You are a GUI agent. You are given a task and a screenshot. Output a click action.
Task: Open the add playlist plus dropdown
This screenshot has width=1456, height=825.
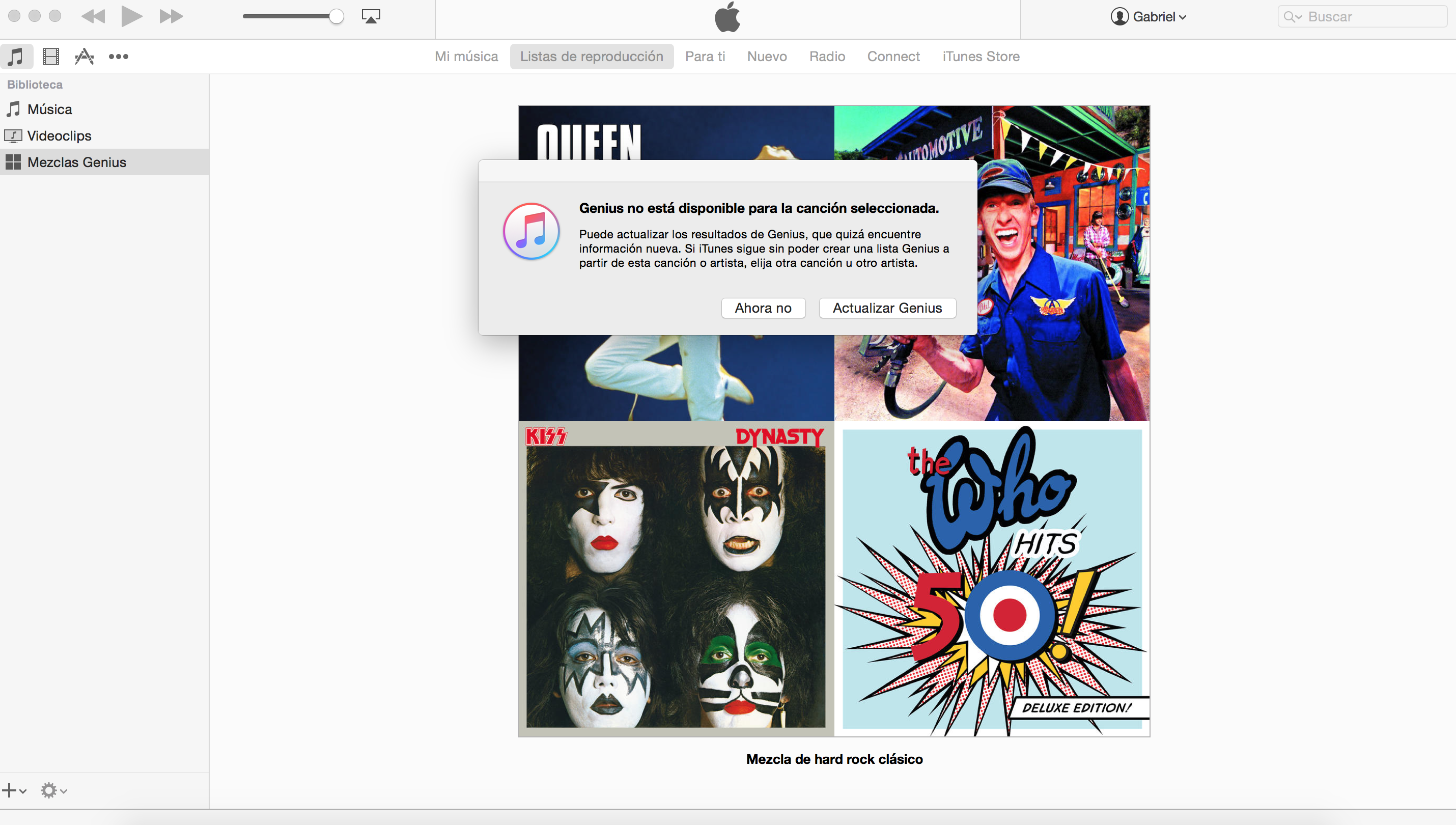pyautogui.click(x=14, y=790)
